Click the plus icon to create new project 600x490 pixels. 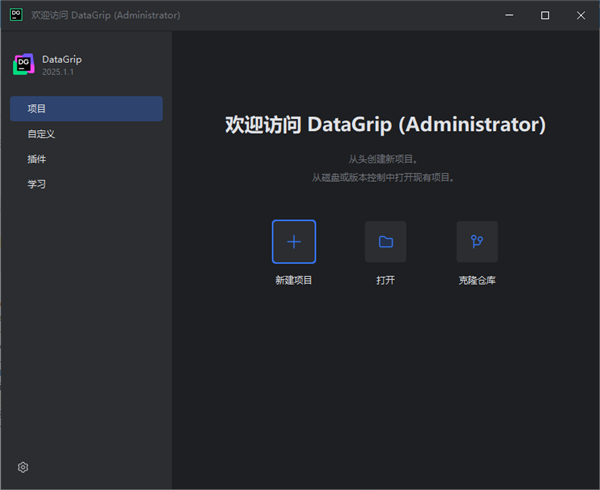[x=294, y=242]
